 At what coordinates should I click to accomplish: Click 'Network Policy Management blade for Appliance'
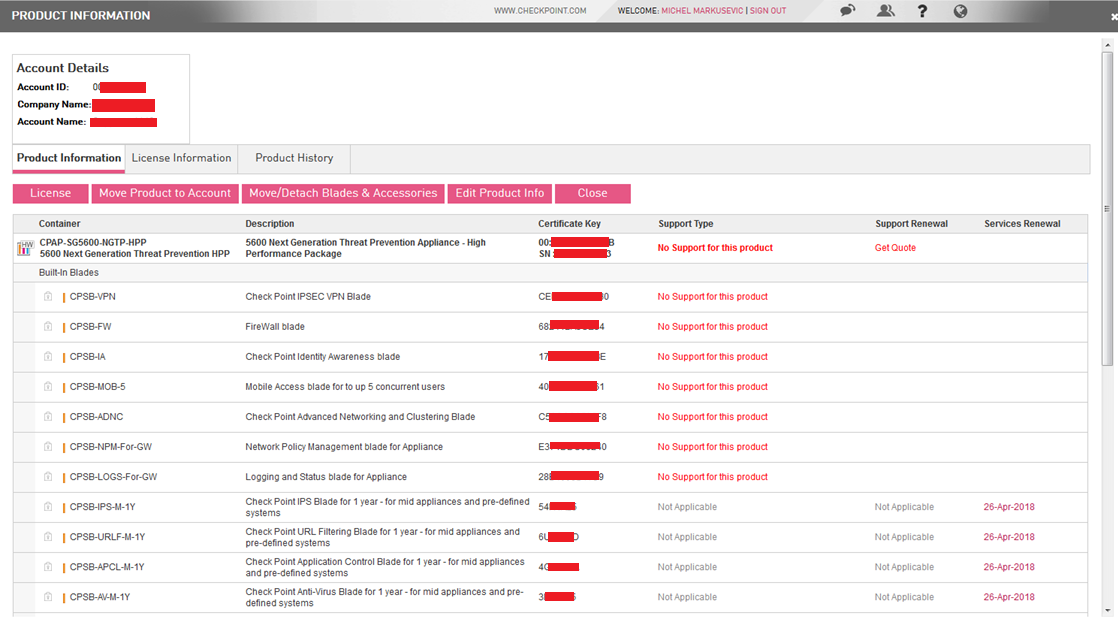point(344,447)
